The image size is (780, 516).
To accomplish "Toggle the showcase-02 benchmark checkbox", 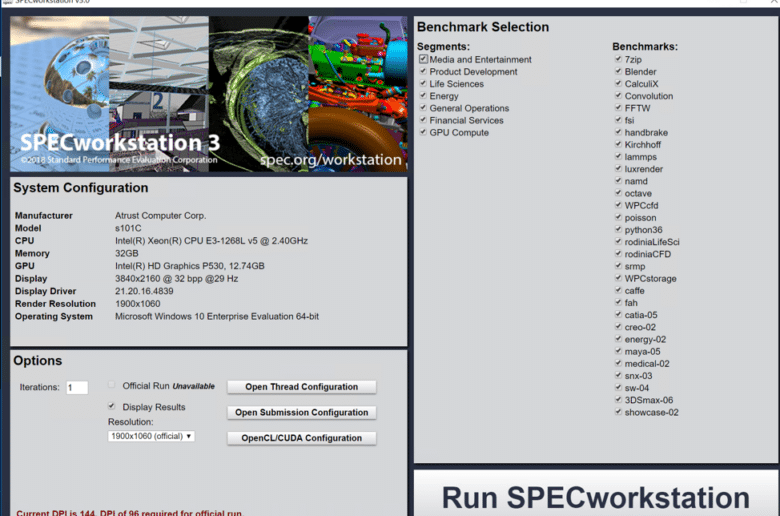I will 618,412.
